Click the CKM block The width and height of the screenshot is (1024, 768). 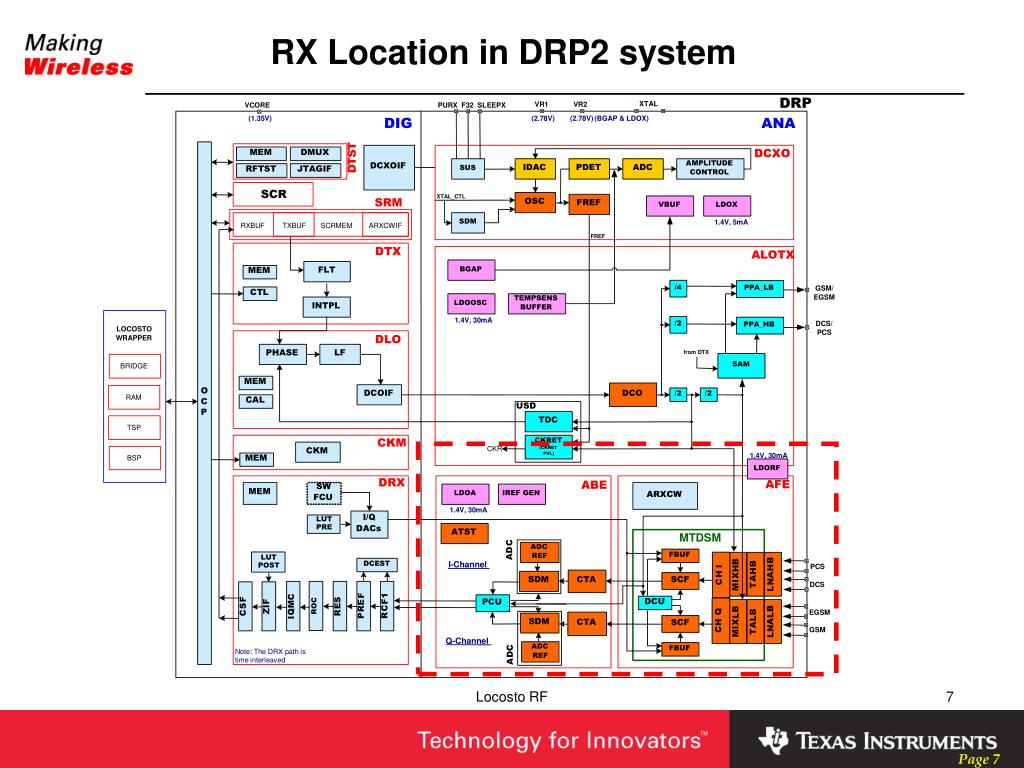tap(317, 451)
